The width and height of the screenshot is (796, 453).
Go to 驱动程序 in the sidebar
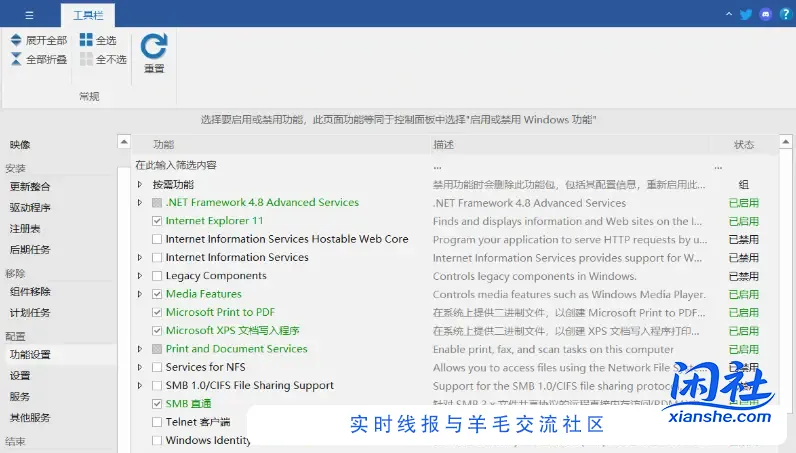(x=30, y=208)
